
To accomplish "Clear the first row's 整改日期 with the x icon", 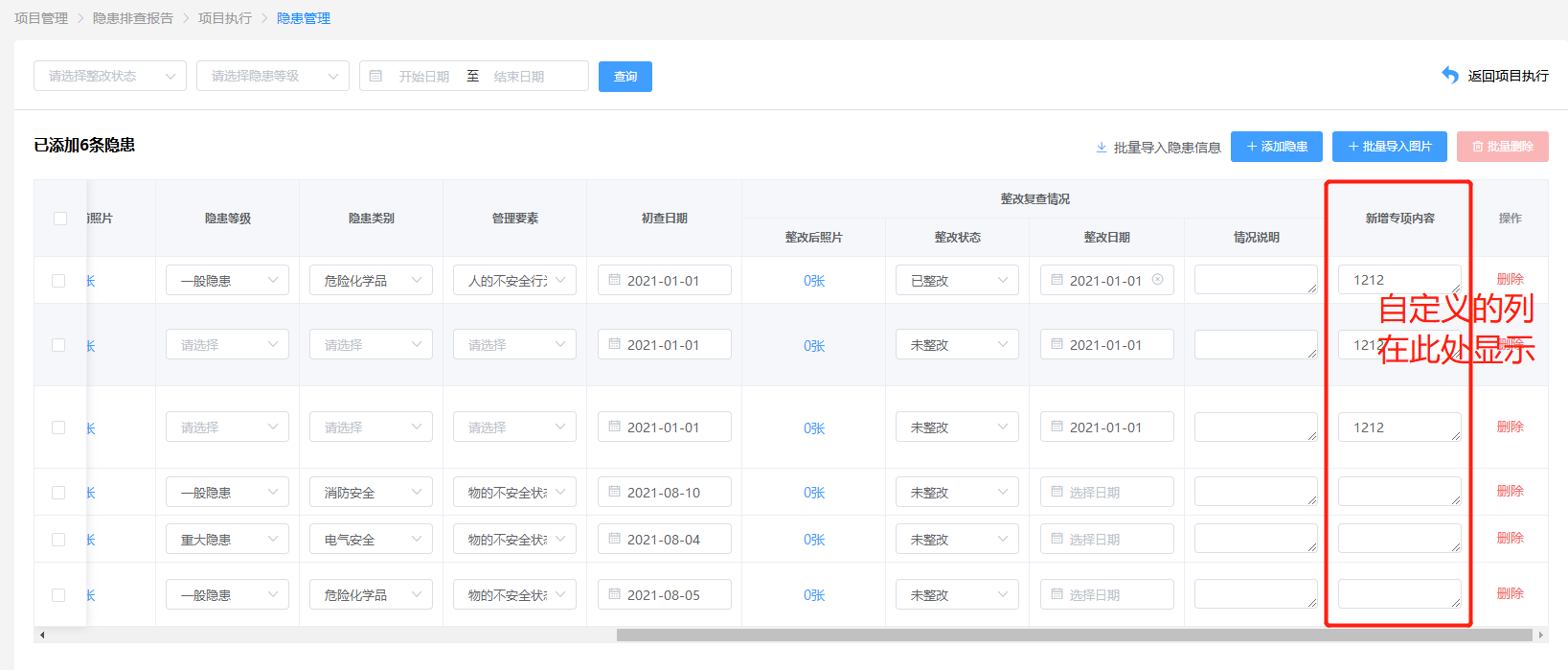I will click(1157, 280).
